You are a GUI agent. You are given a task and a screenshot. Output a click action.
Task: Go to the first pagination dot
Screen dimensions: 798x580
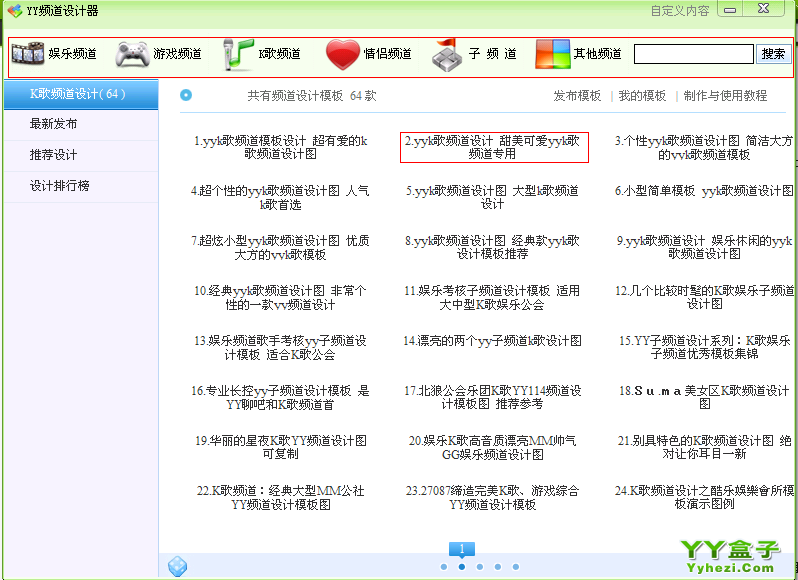click(x=444, y=567)
